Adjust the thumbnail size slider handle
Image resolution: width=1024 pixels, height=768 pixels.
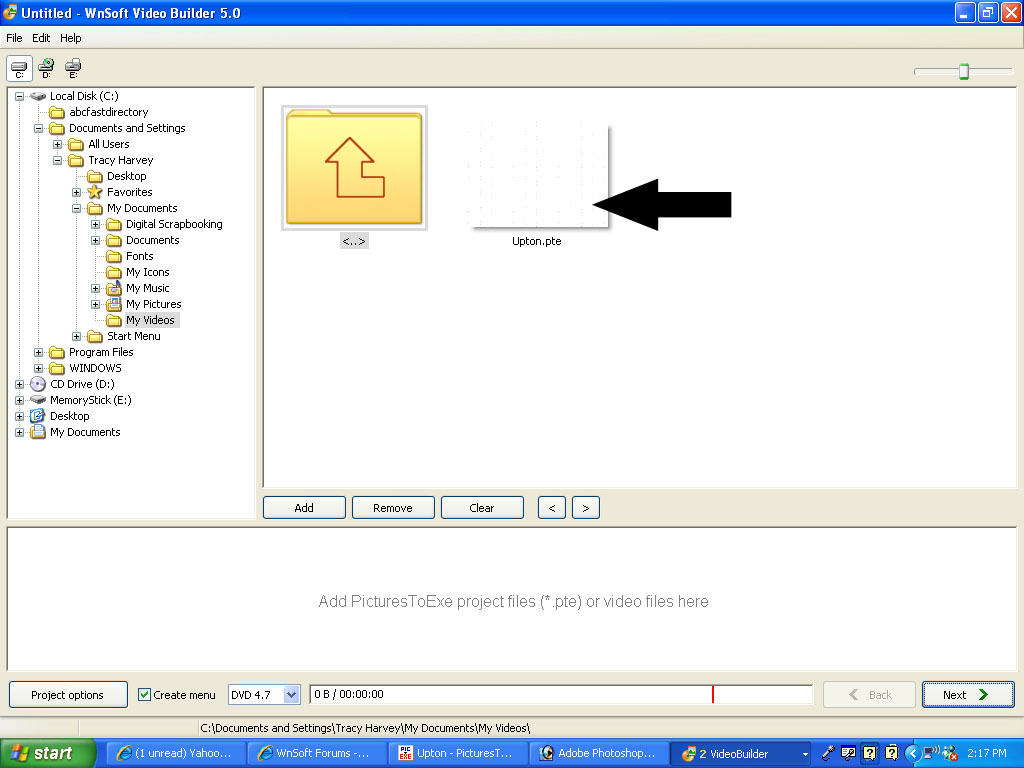(x=963, y=71)
